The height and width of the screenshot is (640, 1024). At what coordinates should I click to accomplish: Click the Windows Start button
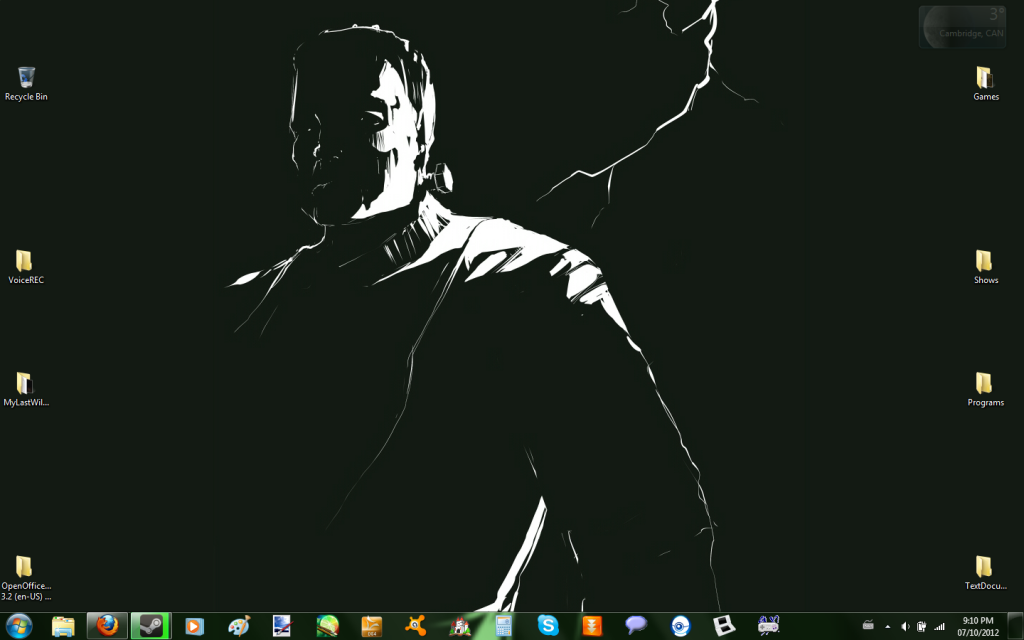tap(19, 626)
